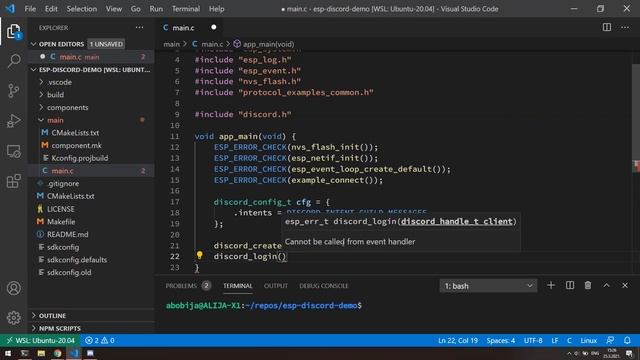Open File Explorer from the taskbar
The image size is (640, 360).
point(41,353)
